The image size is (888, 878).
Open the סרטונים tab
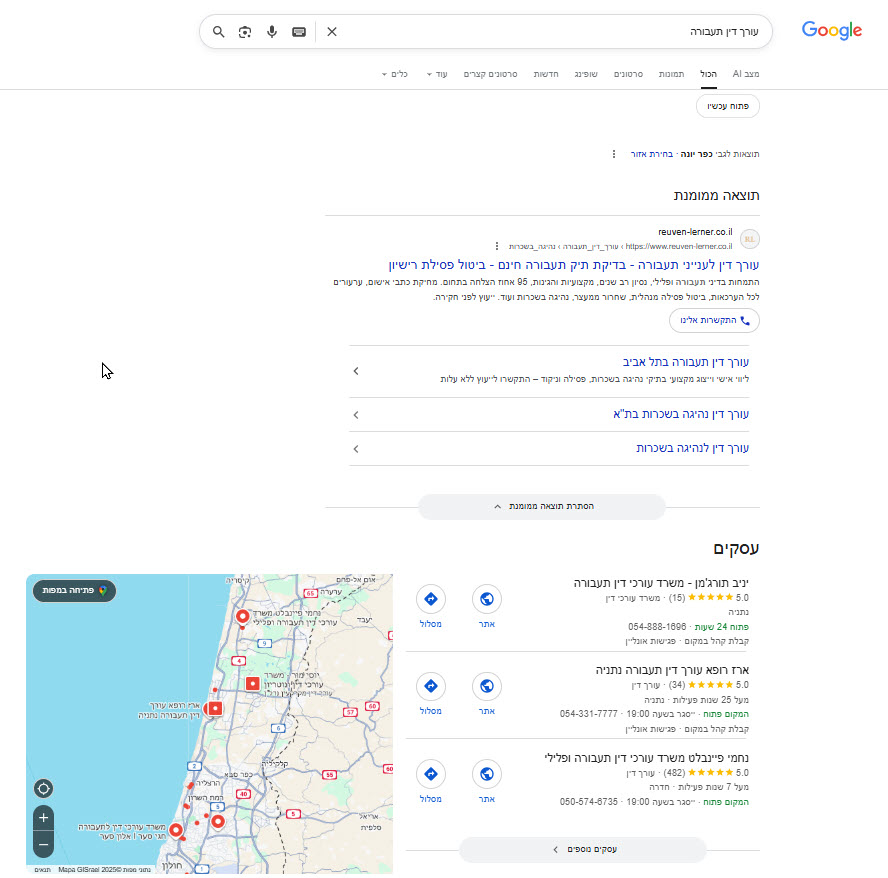(x=628, y=74)
